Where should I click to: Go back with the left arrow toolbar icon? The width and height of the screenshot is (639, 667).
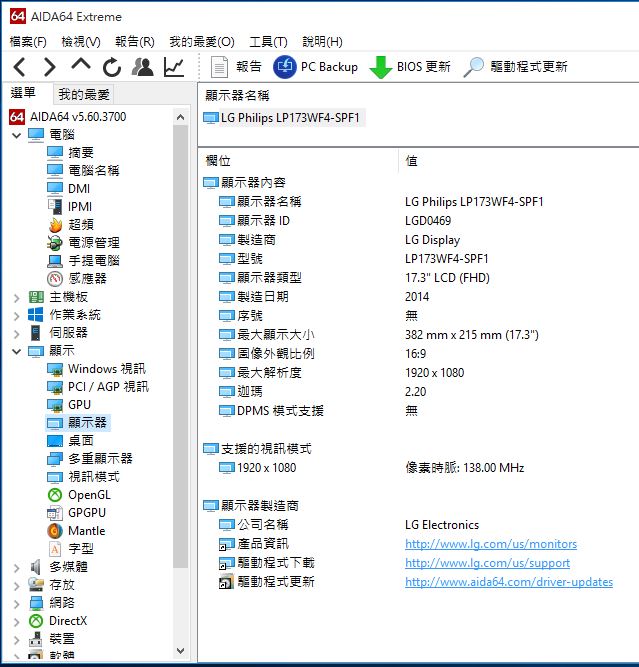(20, 67)
